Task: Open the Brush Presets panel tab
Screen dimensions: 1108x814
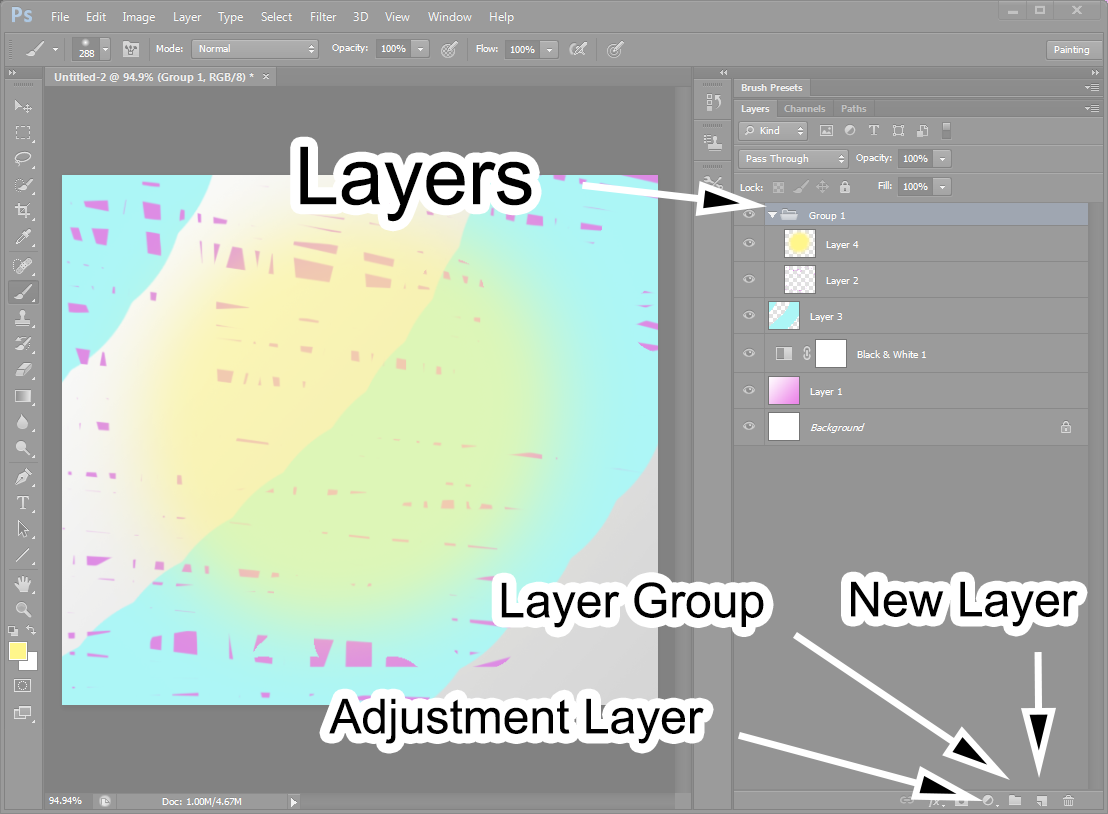Action: (771, 88)
